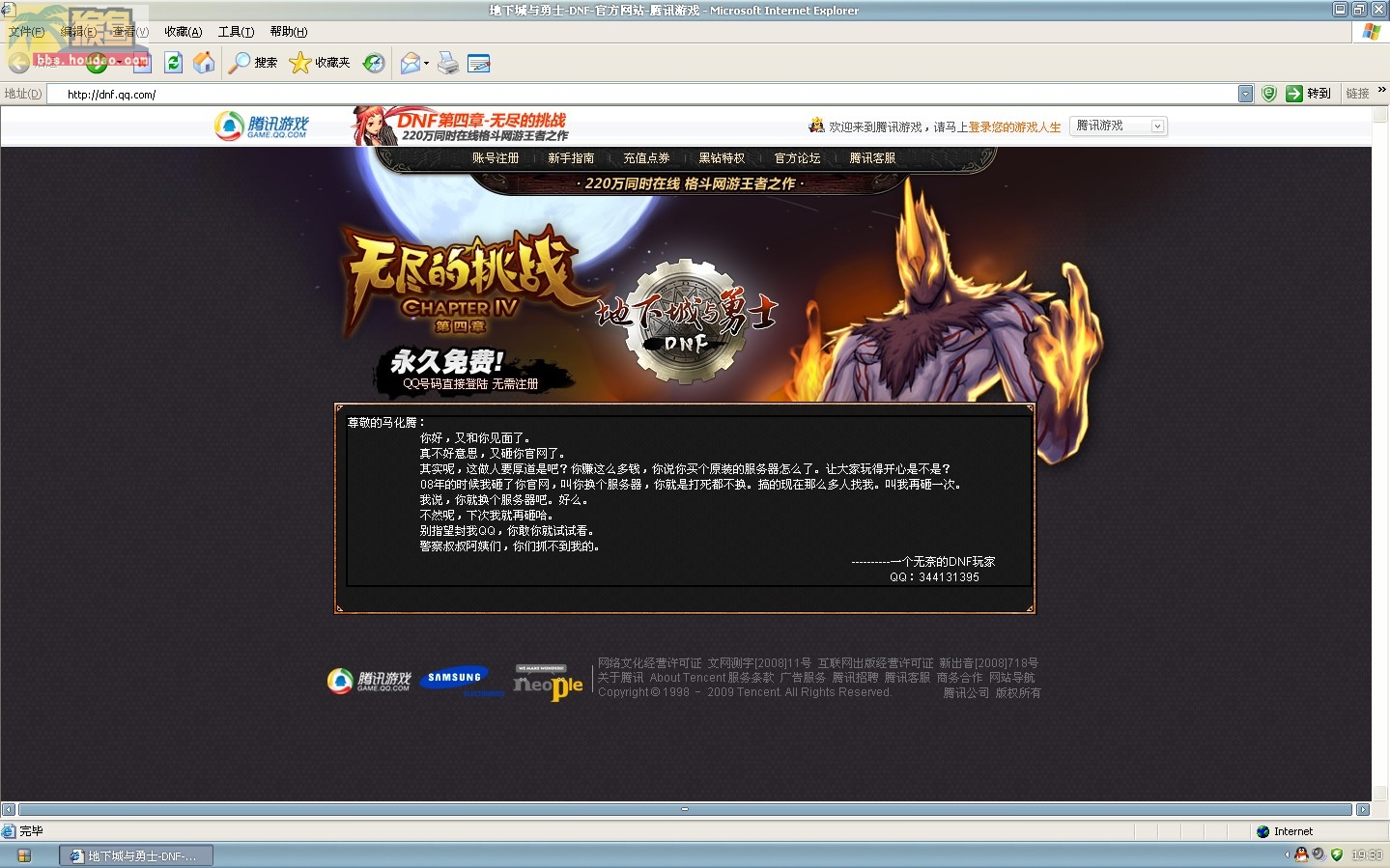Click the green shield tray icon

point(1337,854)
